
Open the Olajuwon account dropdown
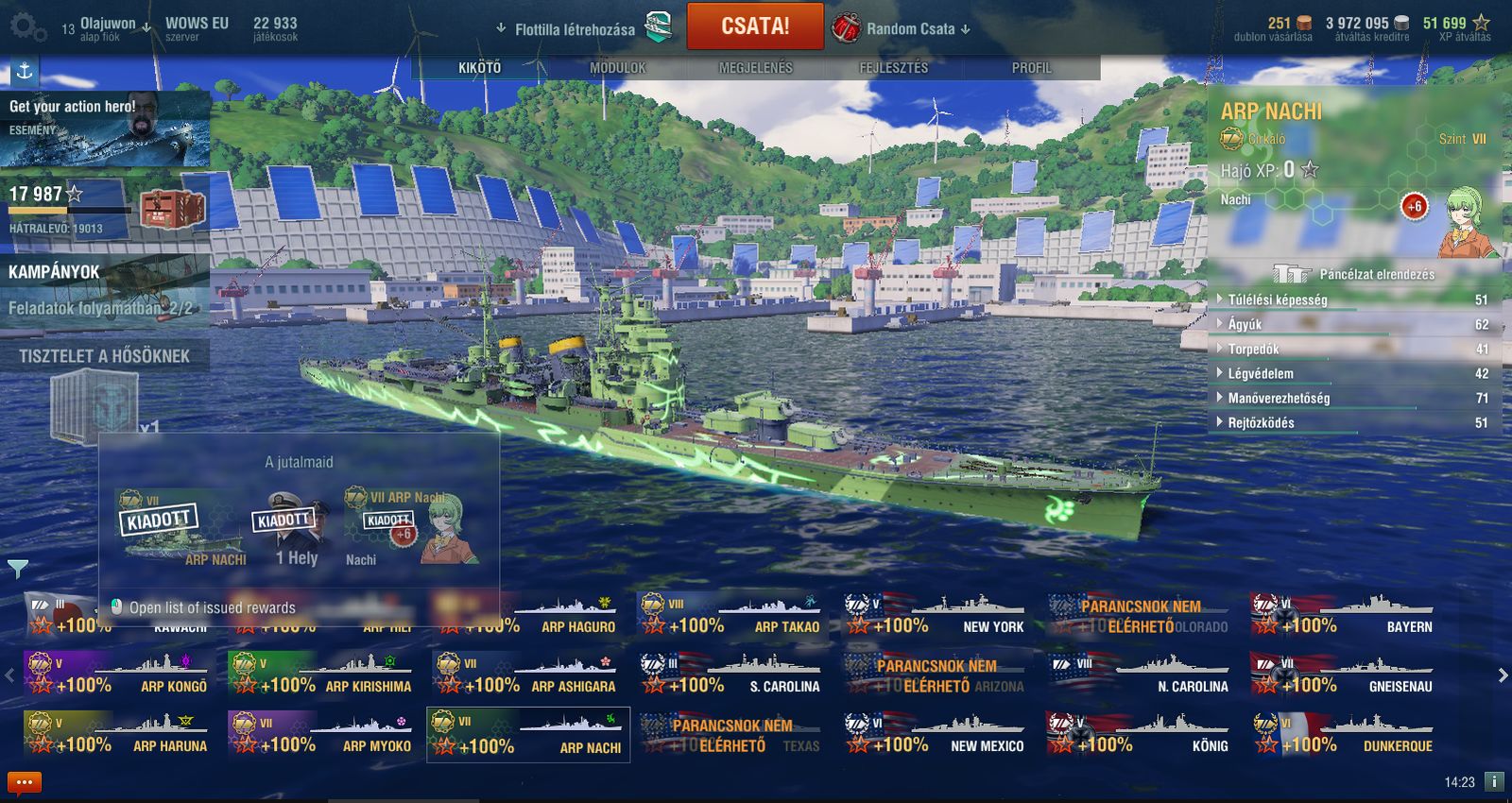click(106, 28)
